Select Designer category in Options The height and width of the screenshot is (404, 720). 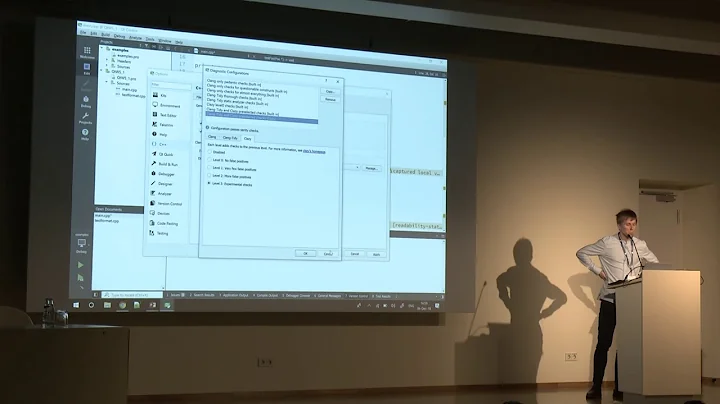pos(161,184)
